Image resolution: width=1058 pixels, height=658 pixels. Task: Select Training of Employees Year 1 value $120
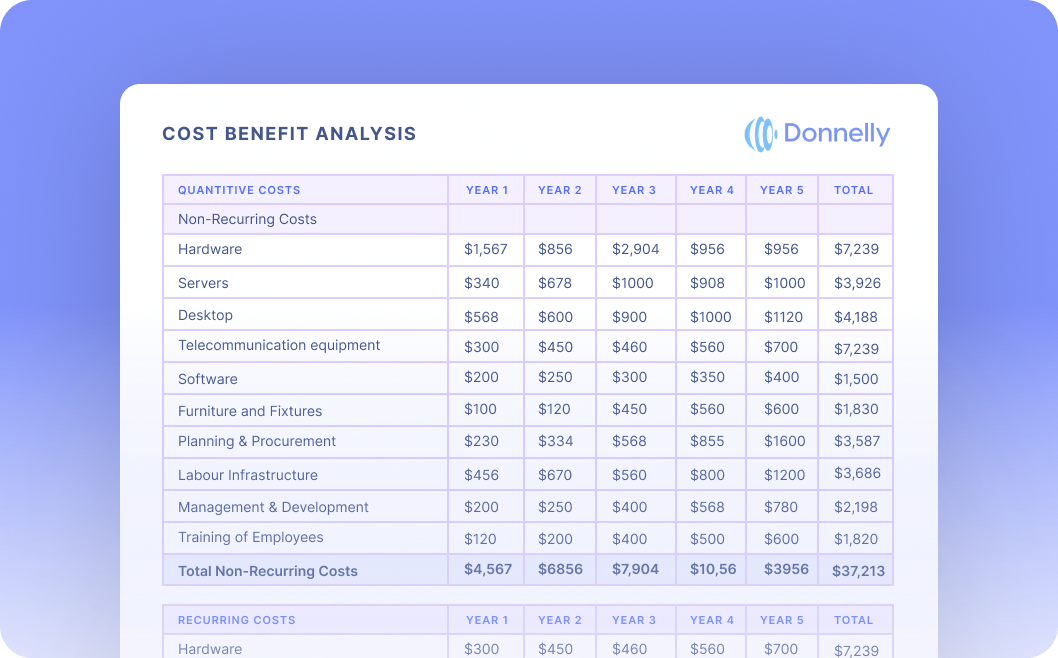480,539
